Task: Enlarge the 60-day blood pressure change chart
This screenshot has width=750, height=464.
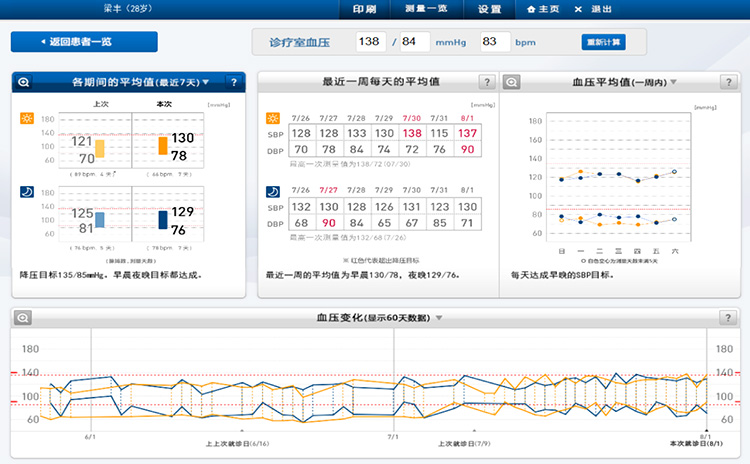Action: 23,317
